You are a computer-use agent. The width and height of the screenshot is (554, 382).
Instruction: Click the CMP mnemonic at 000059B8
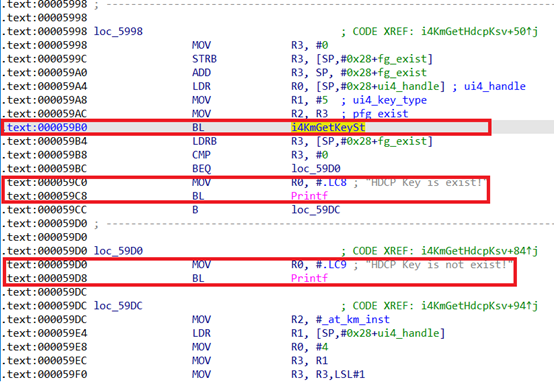201,155
